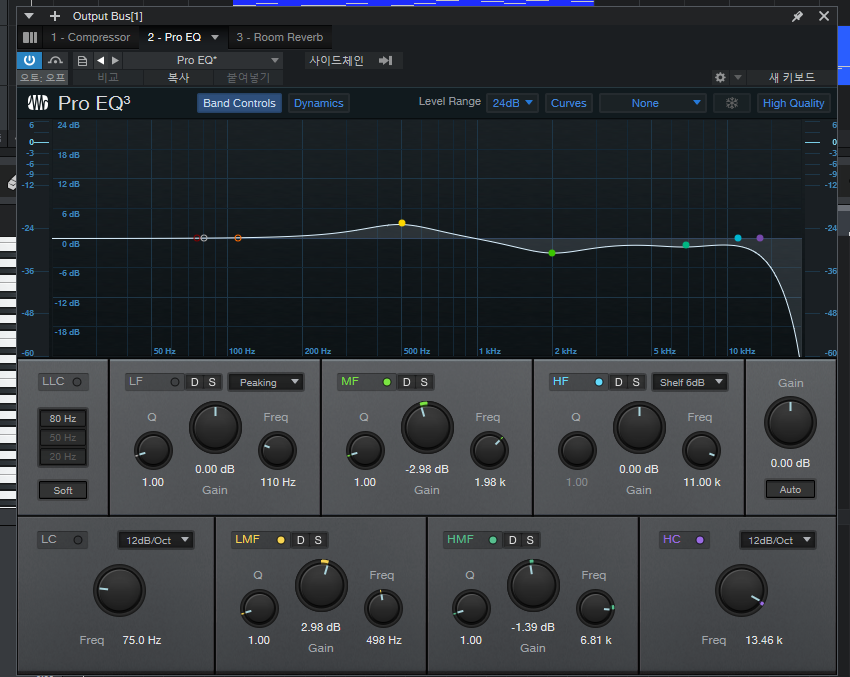Click the snowflake freeze spectrum icon
Viewport: 850px width, 677px height.
732,103
